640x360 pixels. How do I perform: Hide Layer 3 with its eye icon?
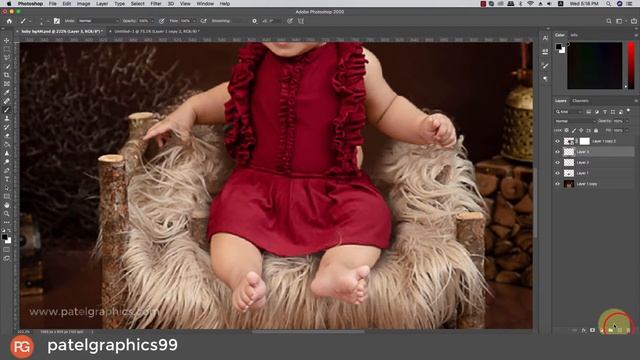(x=558, y=152)
